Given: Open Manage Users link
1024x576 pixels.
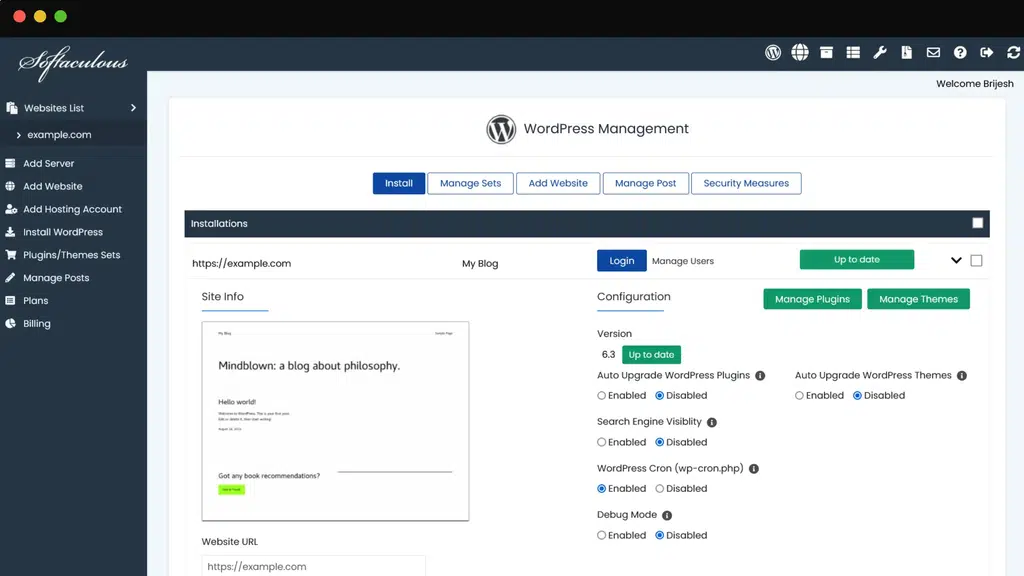Looking at the screenshot, I should click(682, 261).
